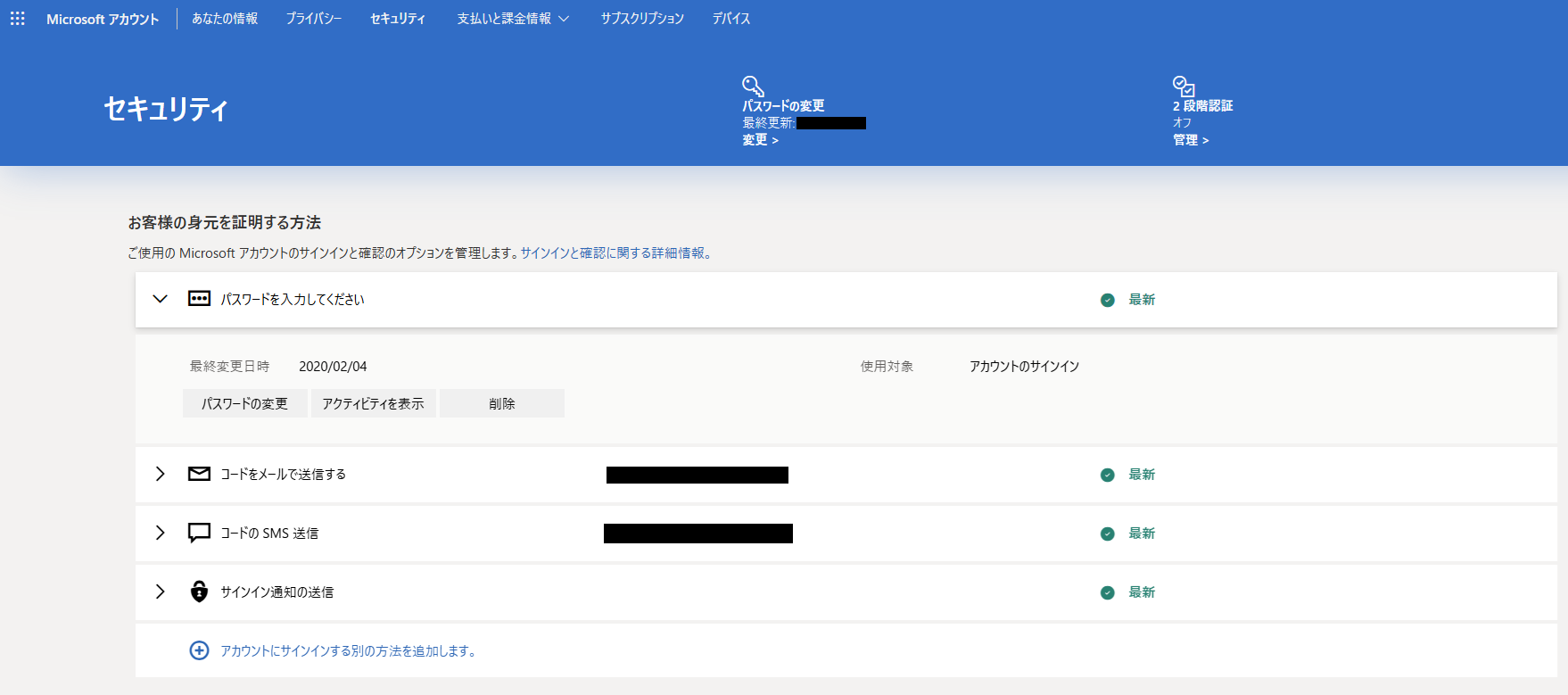Click the plus circle icon to add sign-in method
Screen dimensions: 1568x695
click(199, 650)
